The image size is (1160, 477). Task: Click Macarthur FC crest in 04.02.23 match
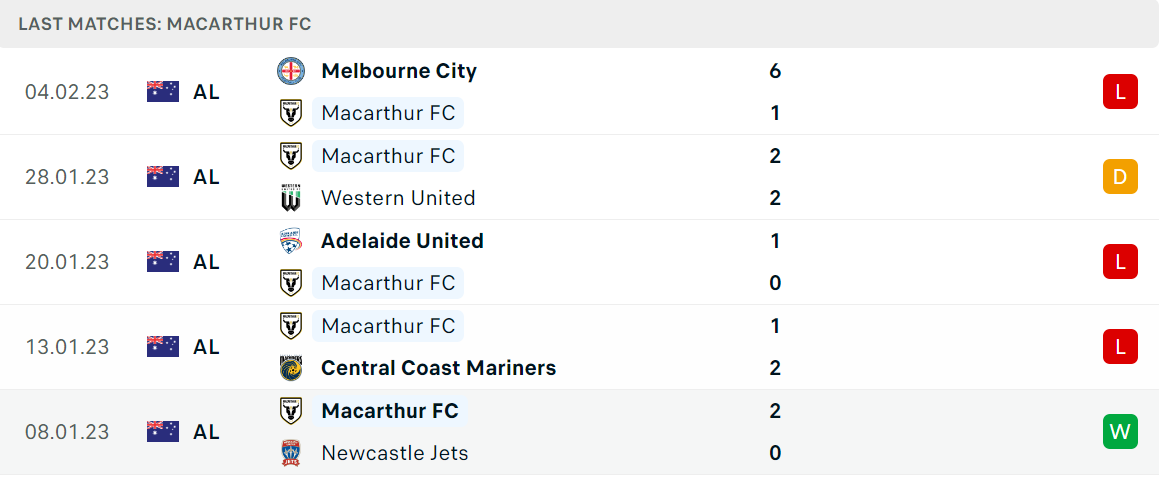tap(291, 113)
